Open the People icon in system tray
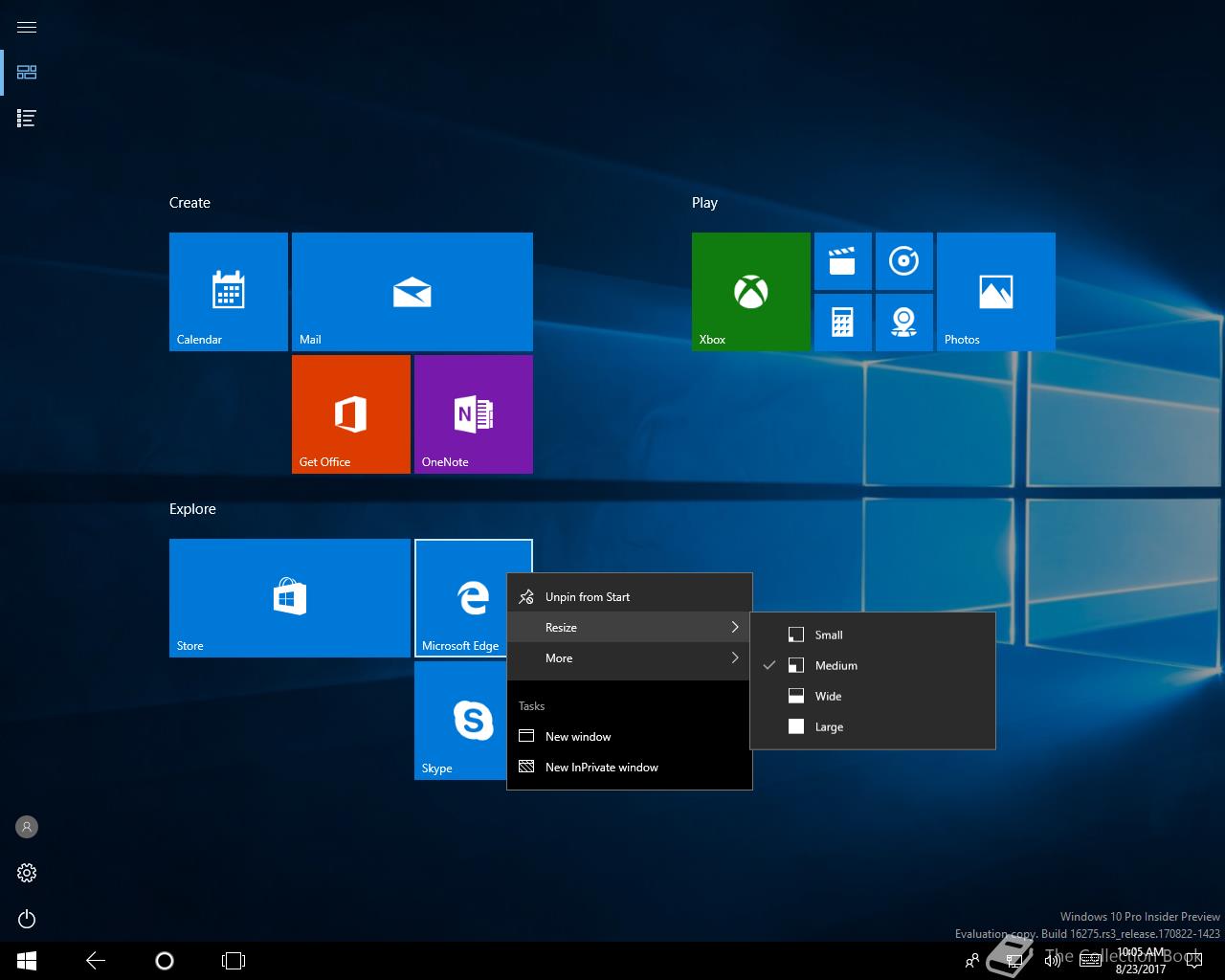The width and height of the screenshot is (1225, 980). [972, 961]
